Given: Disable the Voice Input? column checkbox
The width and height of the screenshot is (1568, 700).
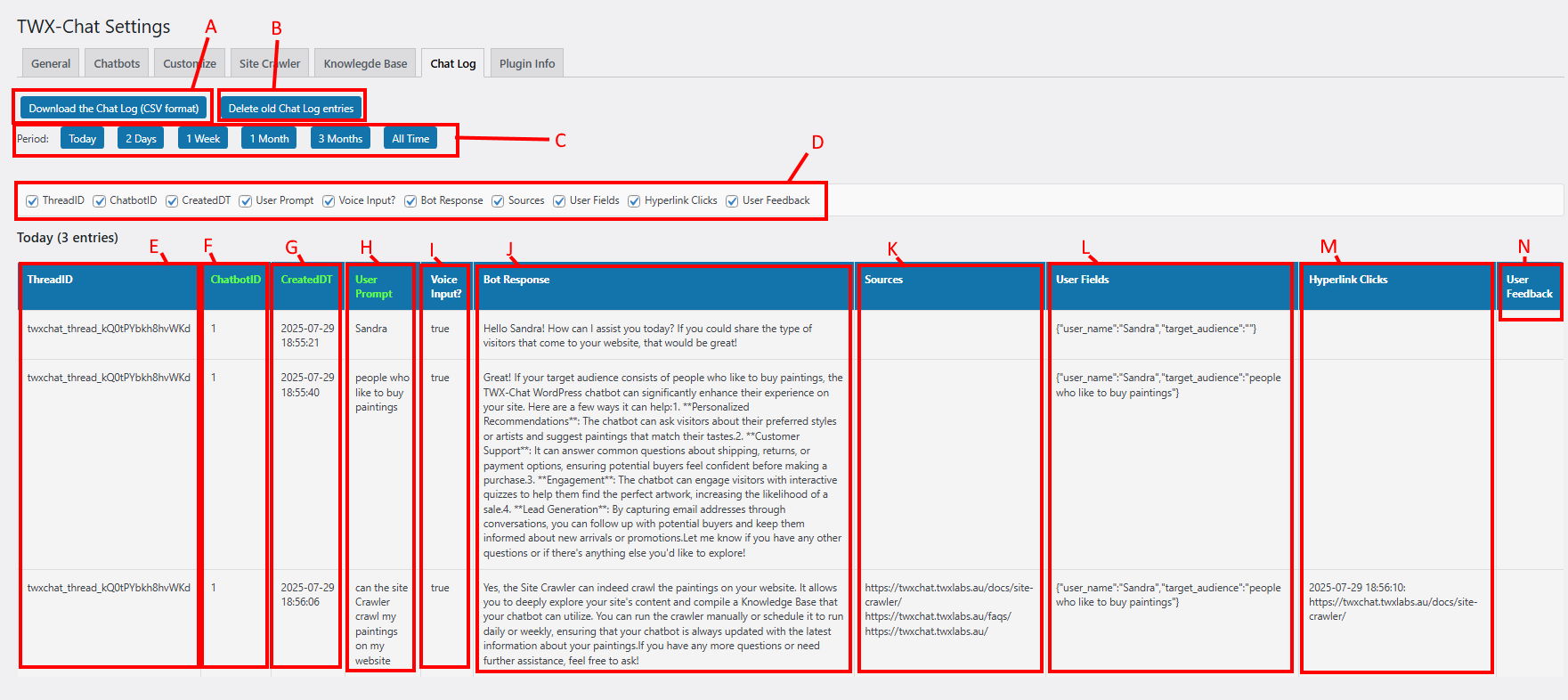Looking at the screenshot, I should [329, 201].
